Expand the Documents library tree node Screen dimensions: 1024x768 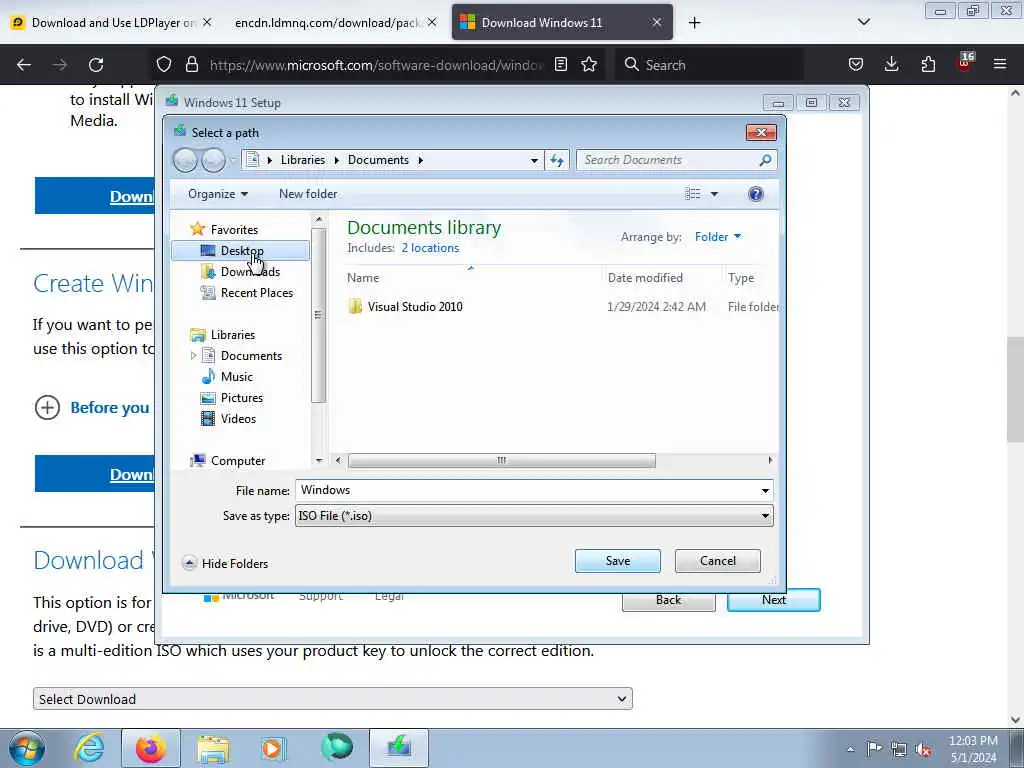(193, 356)
